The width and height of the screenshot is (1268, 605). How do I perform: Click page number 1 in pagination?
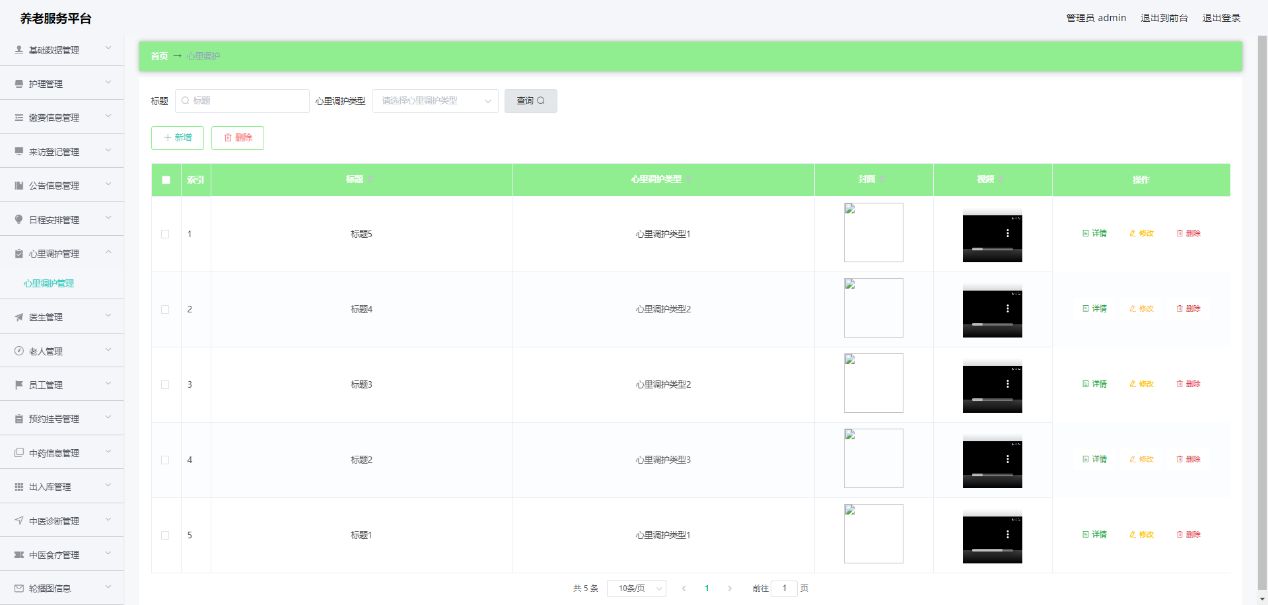706,589
